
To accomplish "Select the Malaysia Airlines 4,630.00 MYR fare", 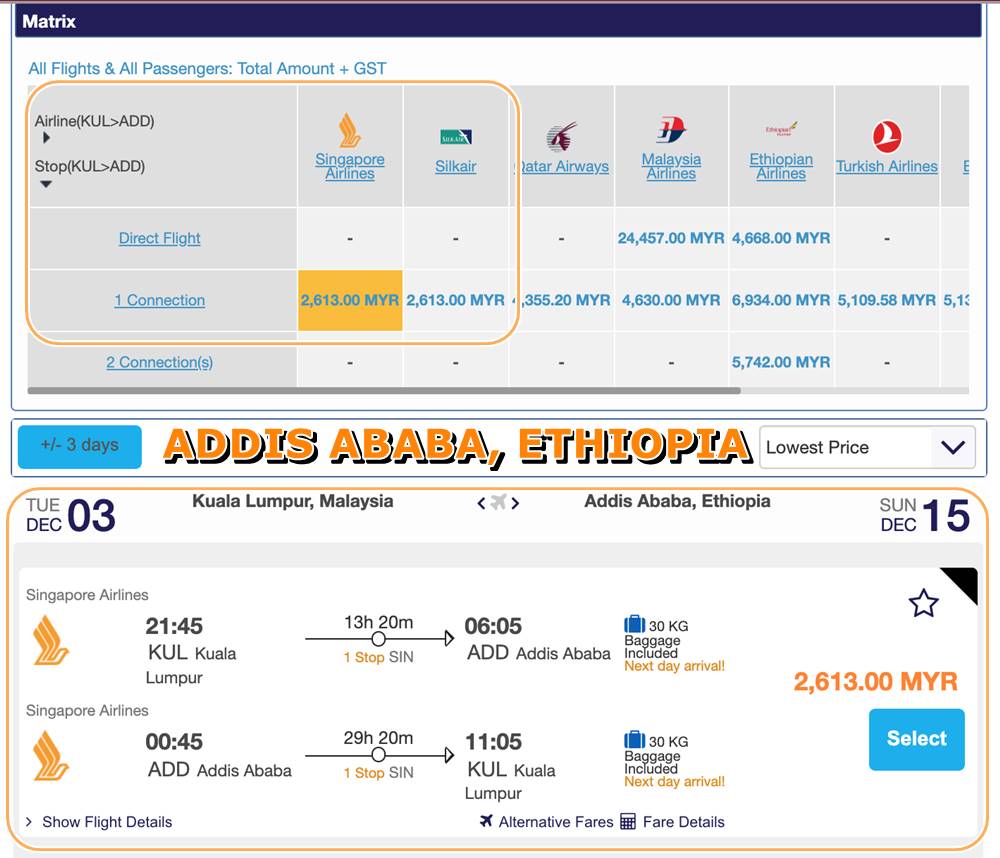I will (x=671, y=300).
